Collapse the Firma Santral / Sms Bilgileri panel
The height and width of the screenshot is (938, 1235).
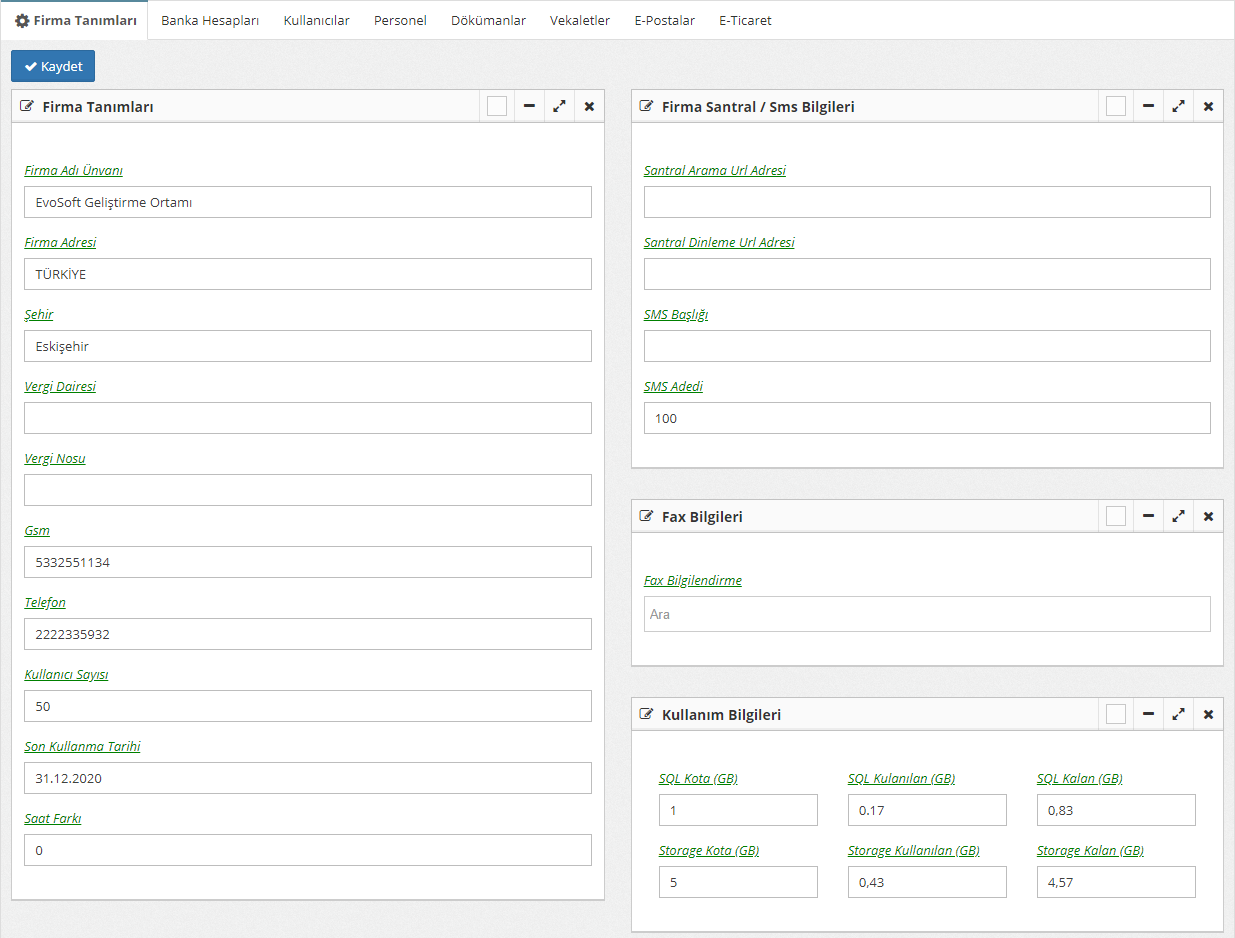point(1148,106)
